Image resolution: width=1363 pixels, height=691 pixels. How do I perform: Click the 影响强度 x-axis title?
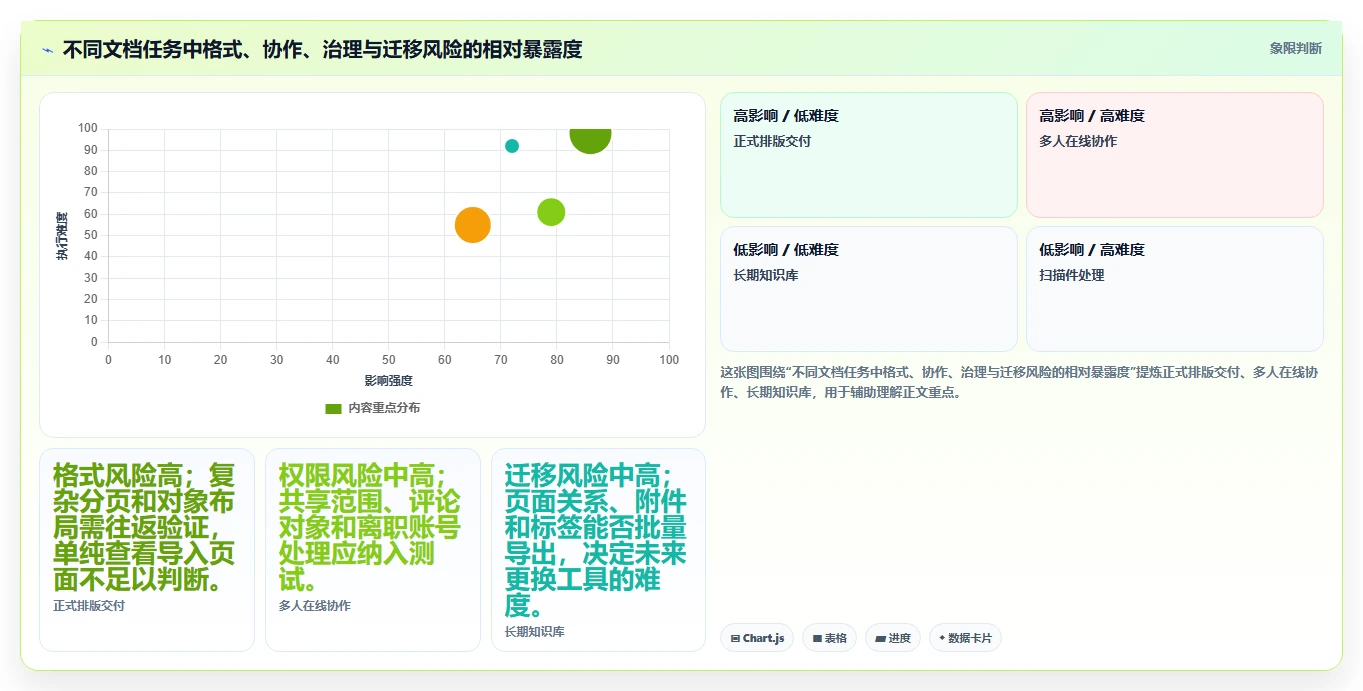click(x=389, y=381)
